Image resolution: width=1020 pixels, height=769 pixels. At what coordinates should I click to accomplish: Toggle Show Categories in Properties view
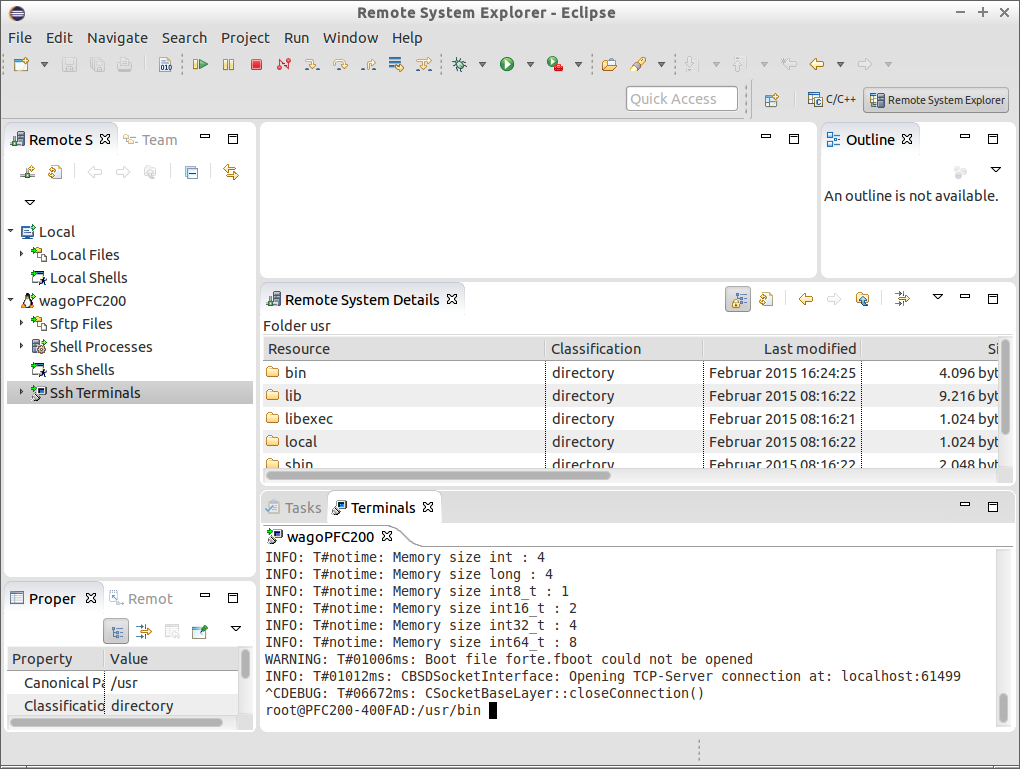[117, 631]
